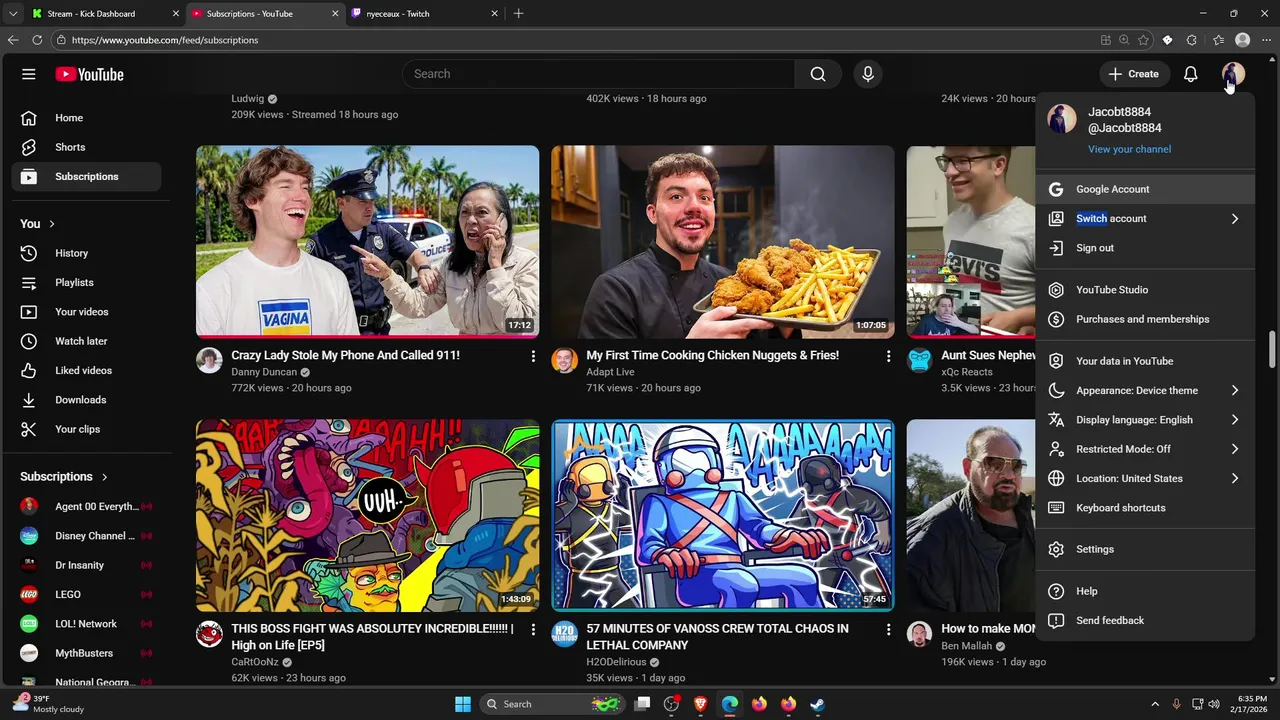Open History in sidebar

coord(86,253)
